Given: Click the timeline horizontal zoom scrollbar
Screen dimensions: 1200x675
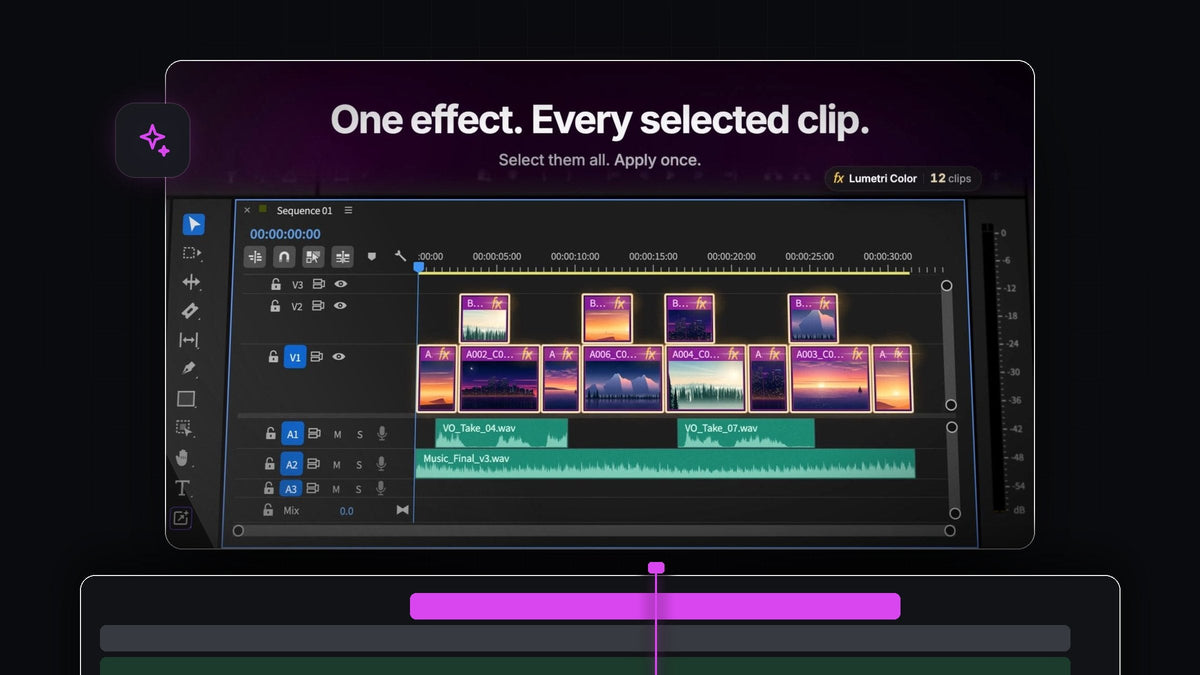Looking at the screenshot, I should pos(594,530).
